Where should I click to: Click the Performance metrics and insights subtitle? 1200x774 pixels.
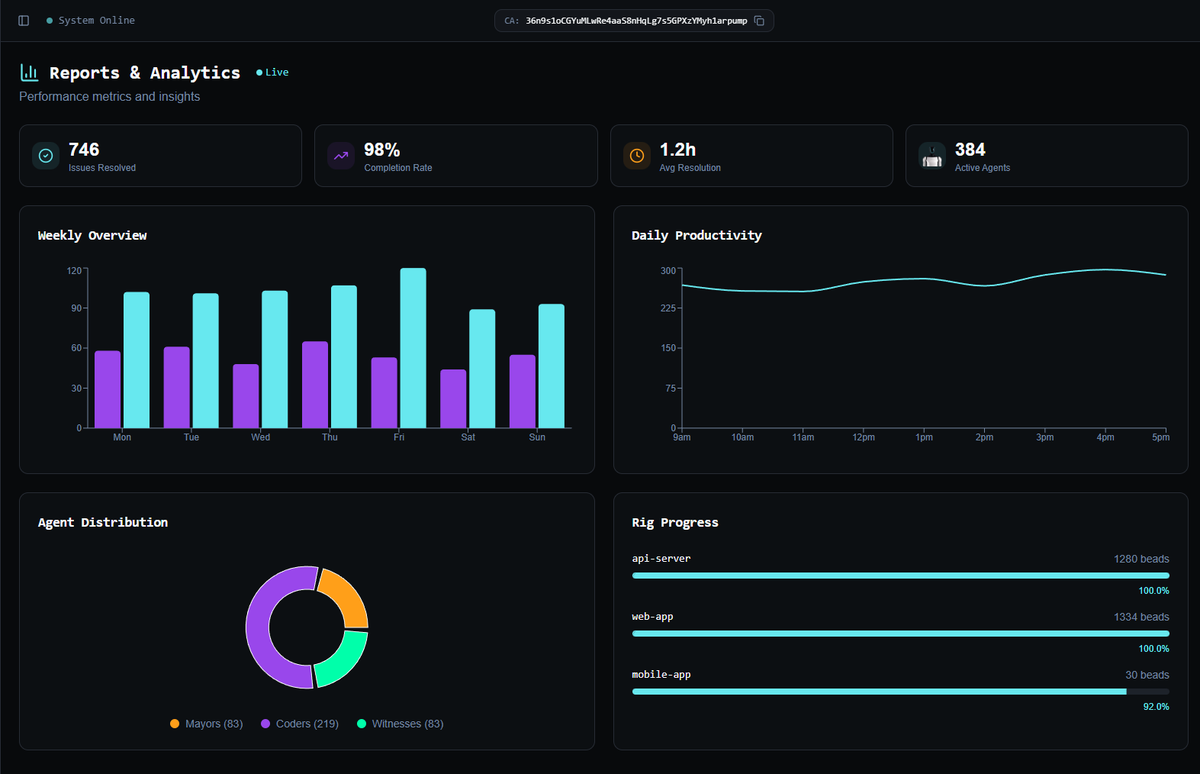click(110, 96)
